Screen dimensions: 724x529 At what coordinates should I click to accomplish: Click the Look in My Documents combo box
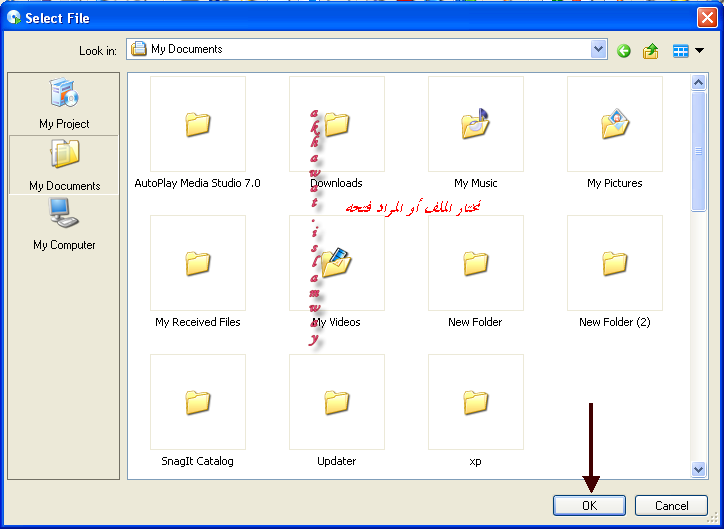367,49
